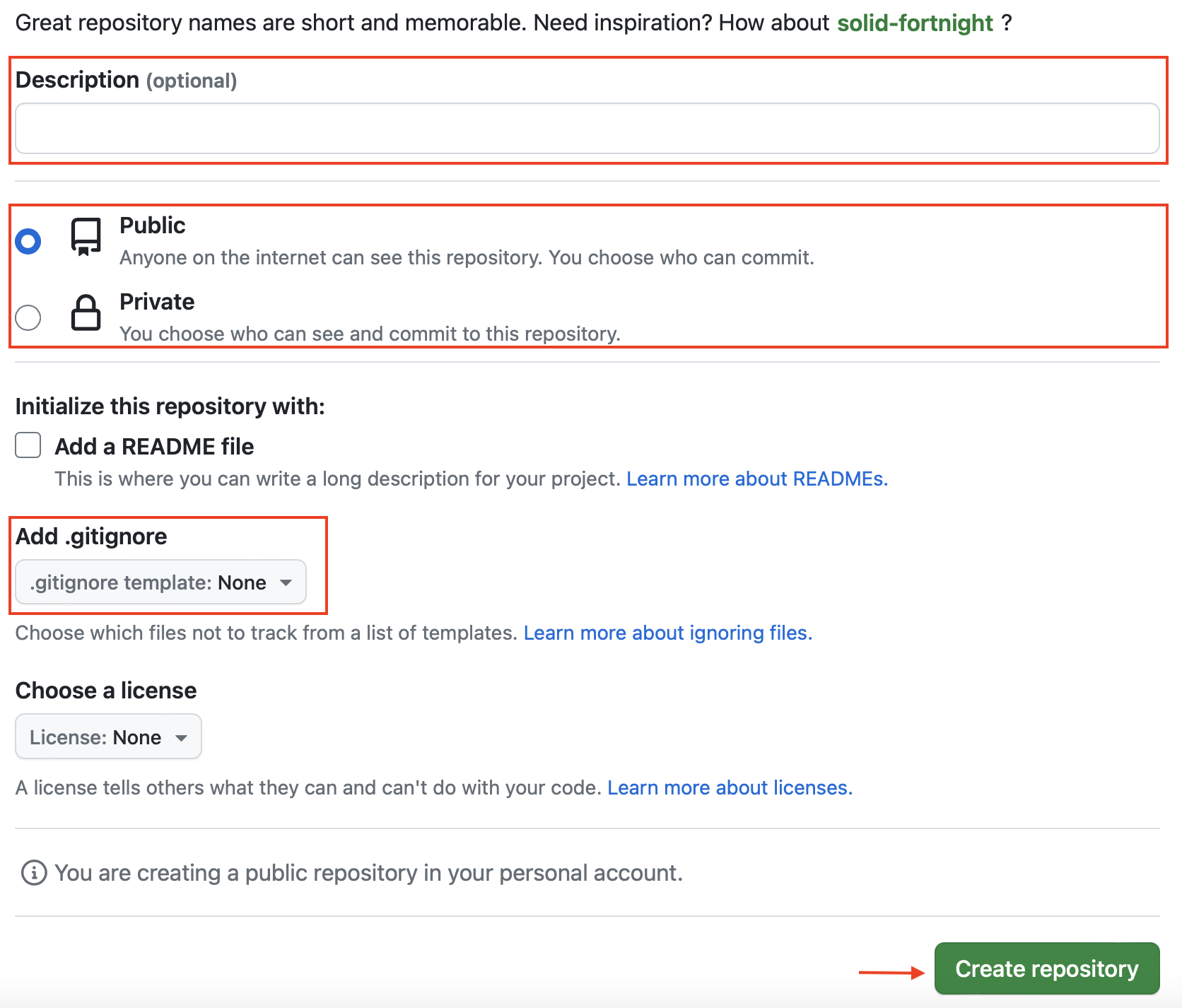Screen dimensions: 1182x1008
Task: Use the solid-fortnight name suggestion
Action: (915, 23)
